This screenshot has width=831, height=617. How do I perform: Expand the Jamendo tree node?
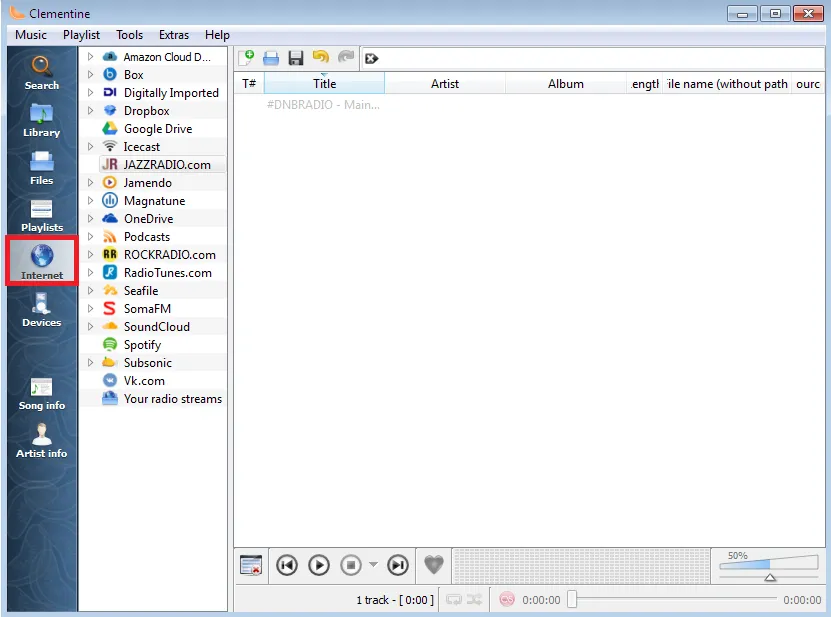pyautogui.click(x=90, y=182)
